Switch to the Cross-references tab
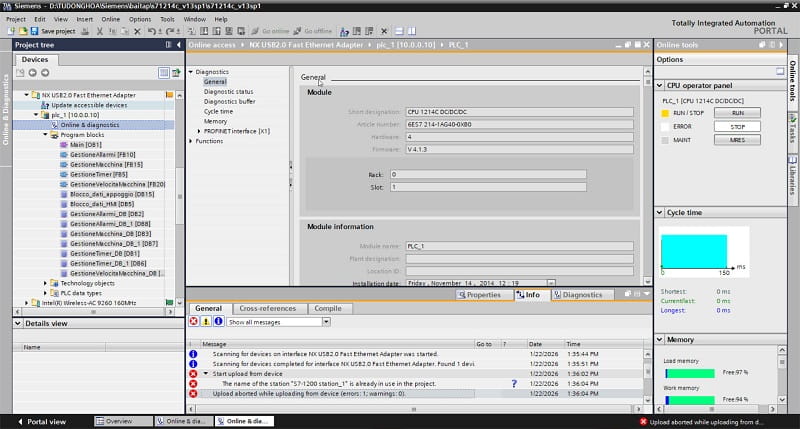800x429 pixels. tap(267, 309)
